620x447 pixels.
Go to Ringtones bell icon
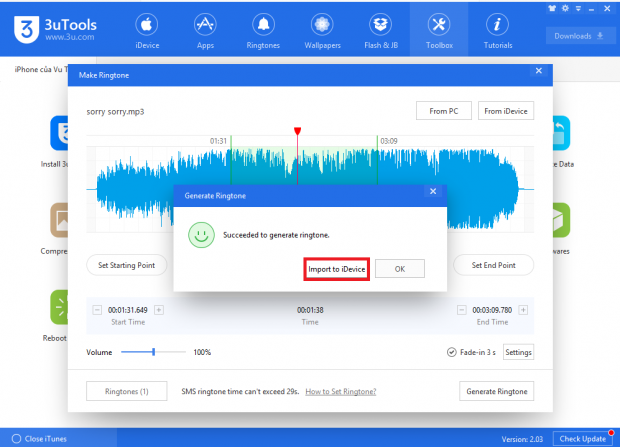click(x=263, y=24)
